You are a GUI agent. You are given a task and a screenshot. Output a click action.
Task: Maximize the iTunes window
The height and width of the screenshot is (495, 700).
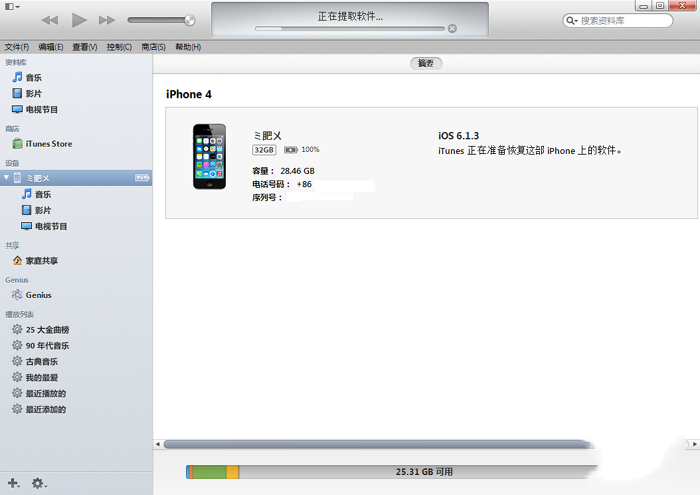pos(660,6)
